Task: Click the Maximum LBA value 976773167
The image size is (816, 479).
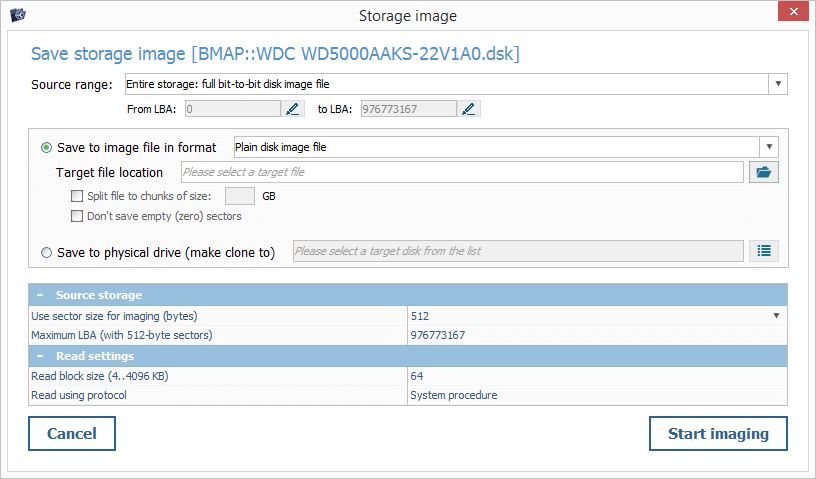Action: pyautogui.click(x=438, y=335)
